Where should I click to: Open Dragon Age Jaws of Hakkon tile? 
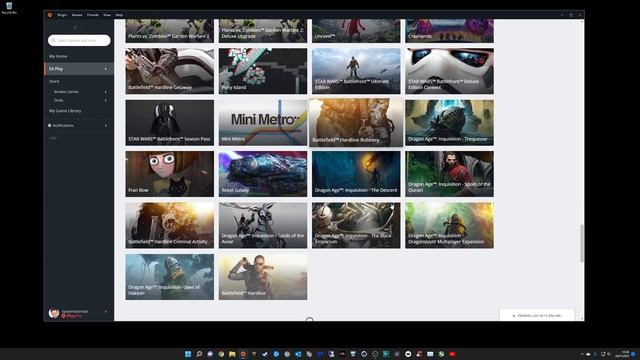pyautogui.click(x=169, y=277)
